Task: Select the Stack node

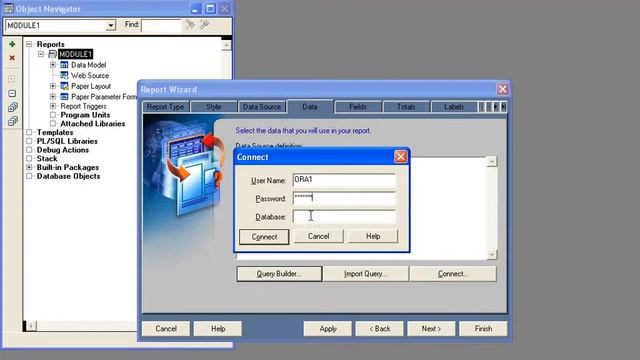Action: [x=47, y=158]
